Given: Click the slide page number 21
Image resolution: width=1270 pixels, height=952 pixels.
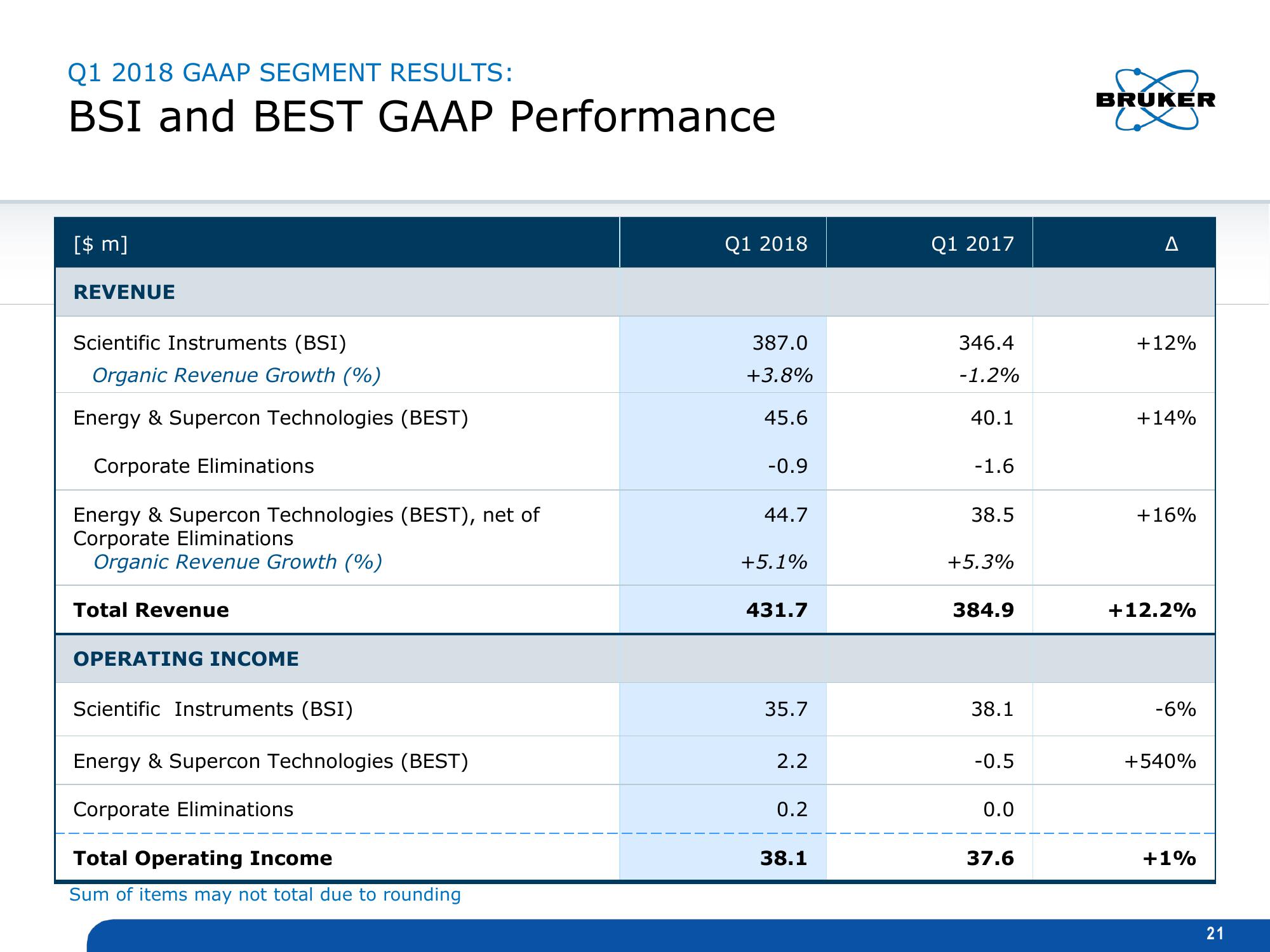Looking at the screenshot, I should [1215, 934].
